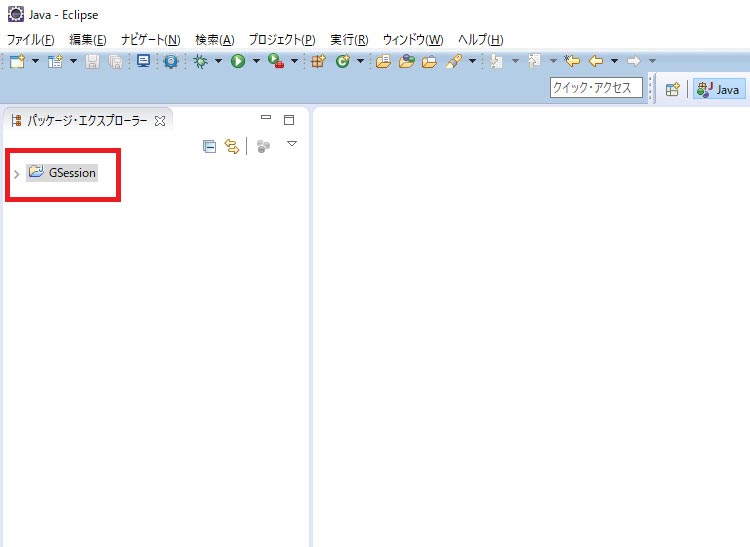Open dropdown beside the second New icon

pos(73,61)
